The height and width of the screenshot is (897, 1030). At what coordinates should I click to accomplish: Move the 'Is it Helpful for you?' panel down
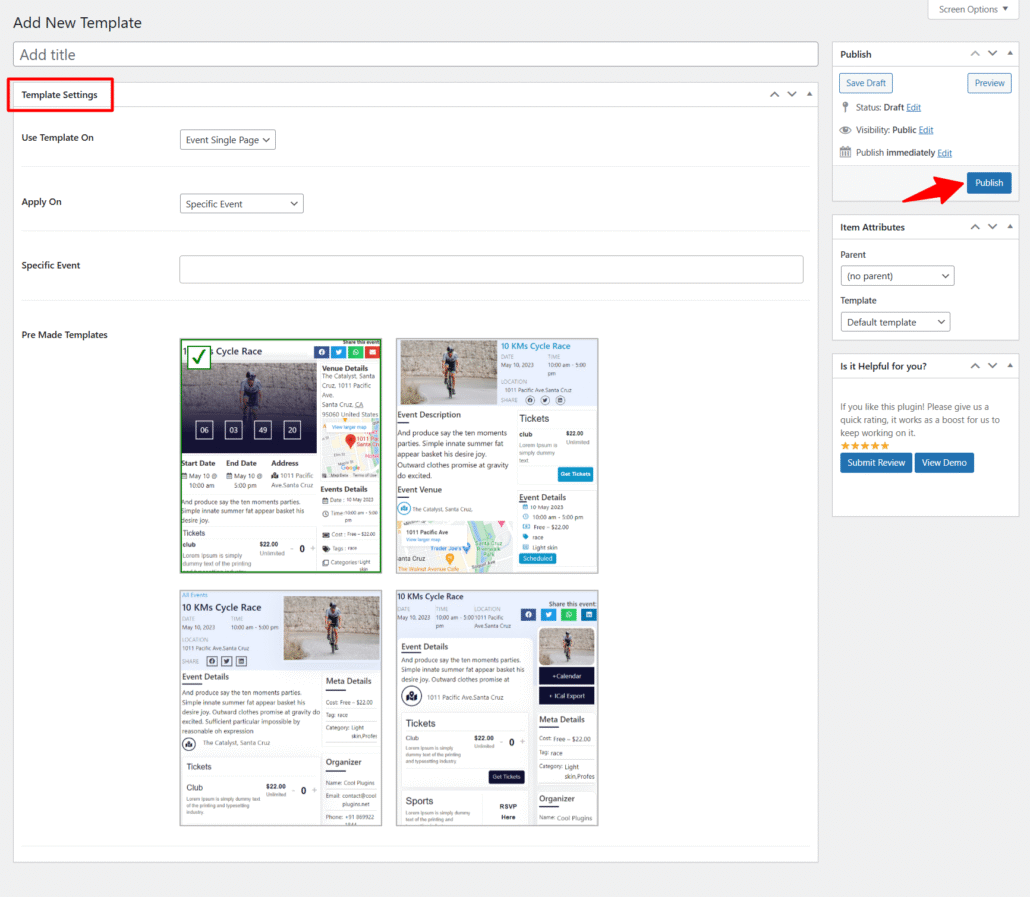(x=993, y=366)
